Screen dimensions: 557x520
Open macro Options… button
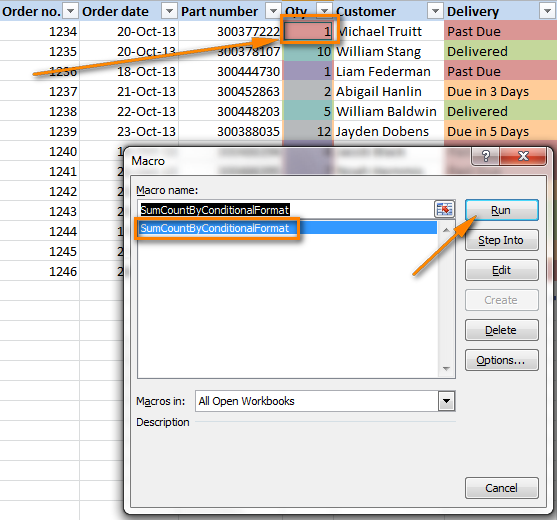pyautogui.click(x=502, y=360)
